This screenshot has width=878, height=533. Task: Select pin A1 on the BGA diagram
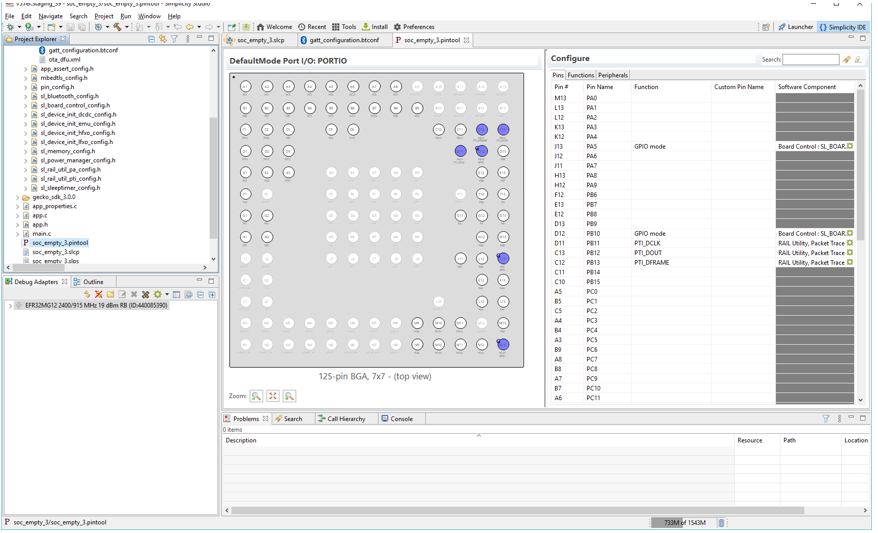pos(245,87)
